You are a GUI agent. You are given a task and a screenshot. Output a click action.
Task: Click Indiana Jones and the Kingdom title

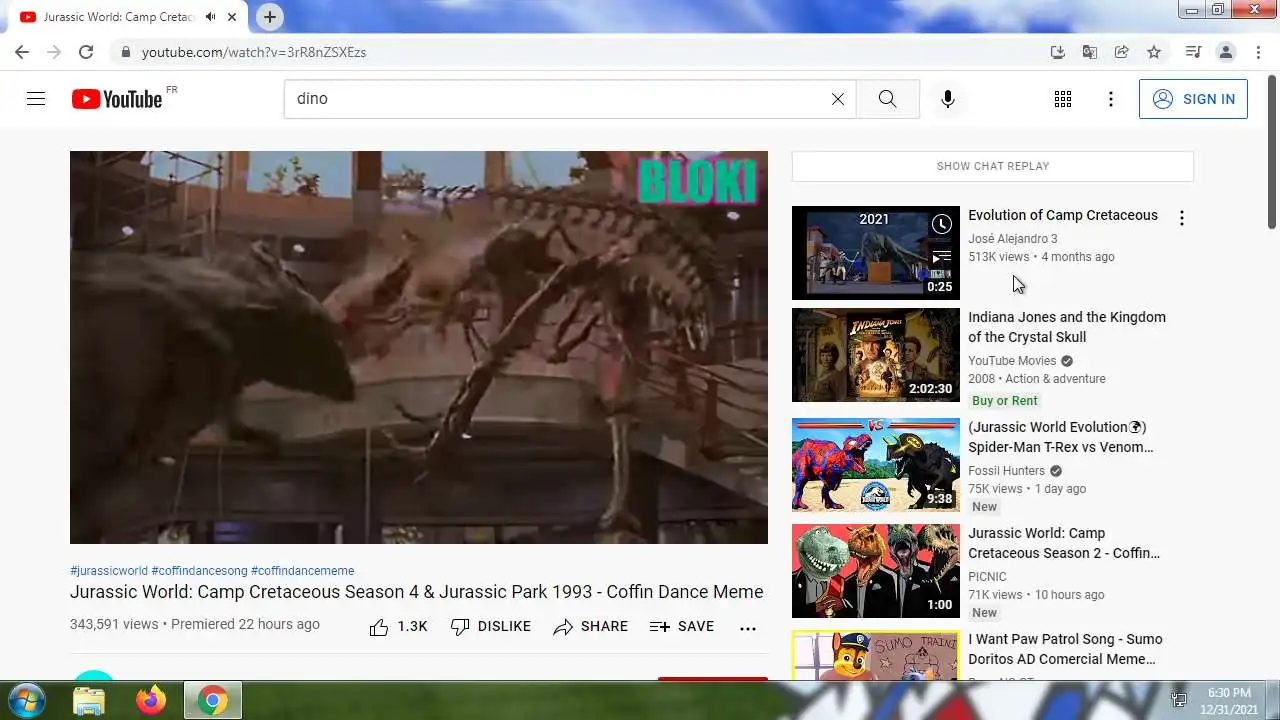1067,327
